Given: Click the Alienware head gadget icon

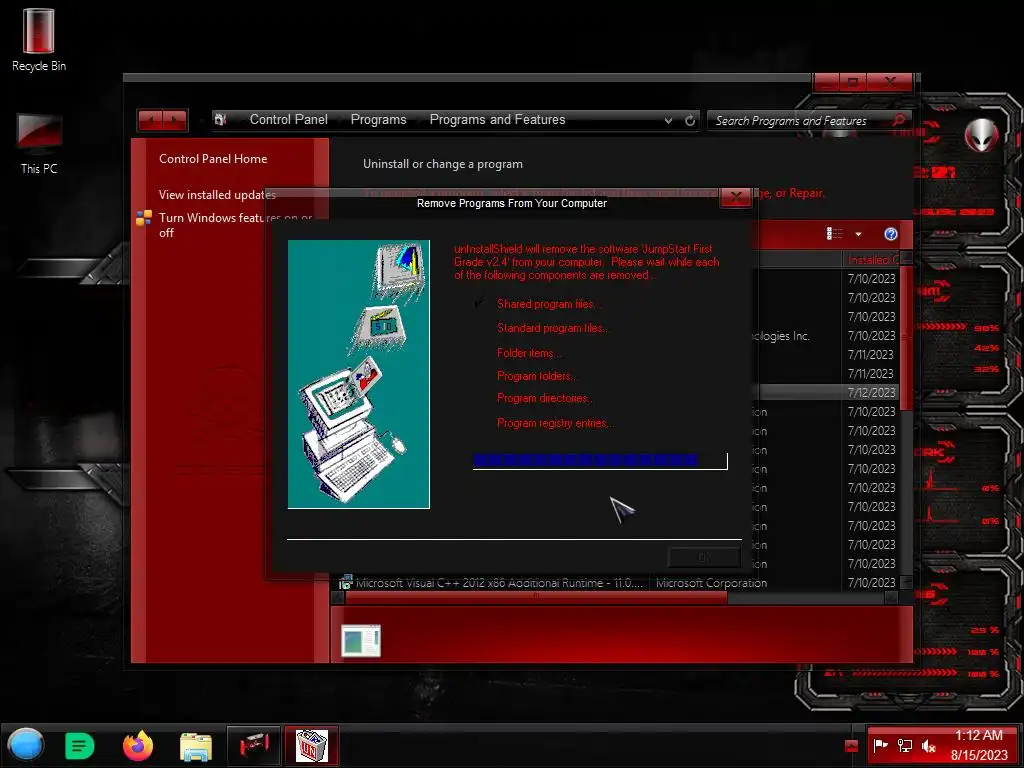Looking at the screenshot, I should (982, 135).
